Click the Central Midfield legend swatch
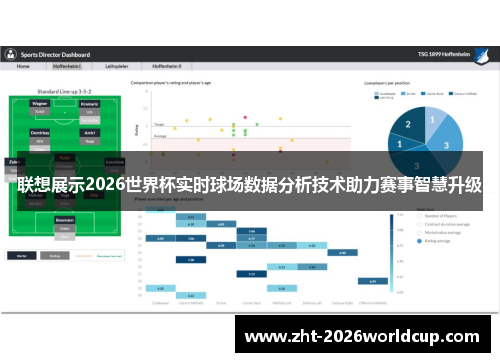 point(451,94)
